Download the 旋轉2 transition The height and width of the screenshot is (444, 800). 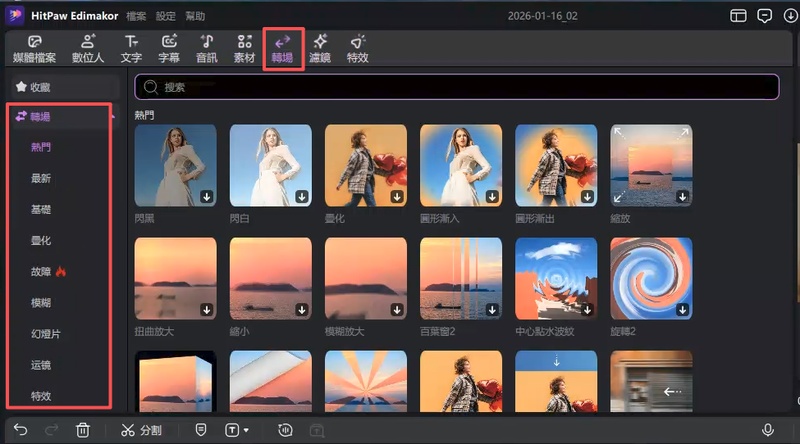(x=682, y=310)
